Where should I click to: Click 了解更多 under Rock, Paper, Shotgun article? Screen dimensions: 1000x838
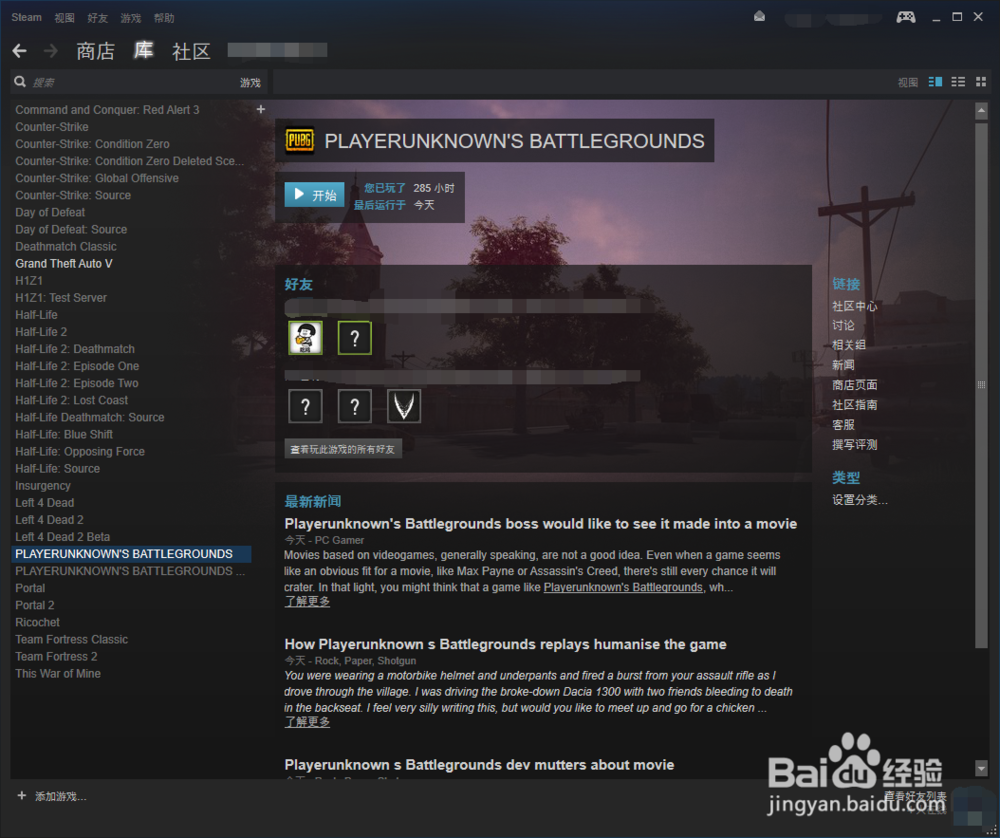pos(307,722)
